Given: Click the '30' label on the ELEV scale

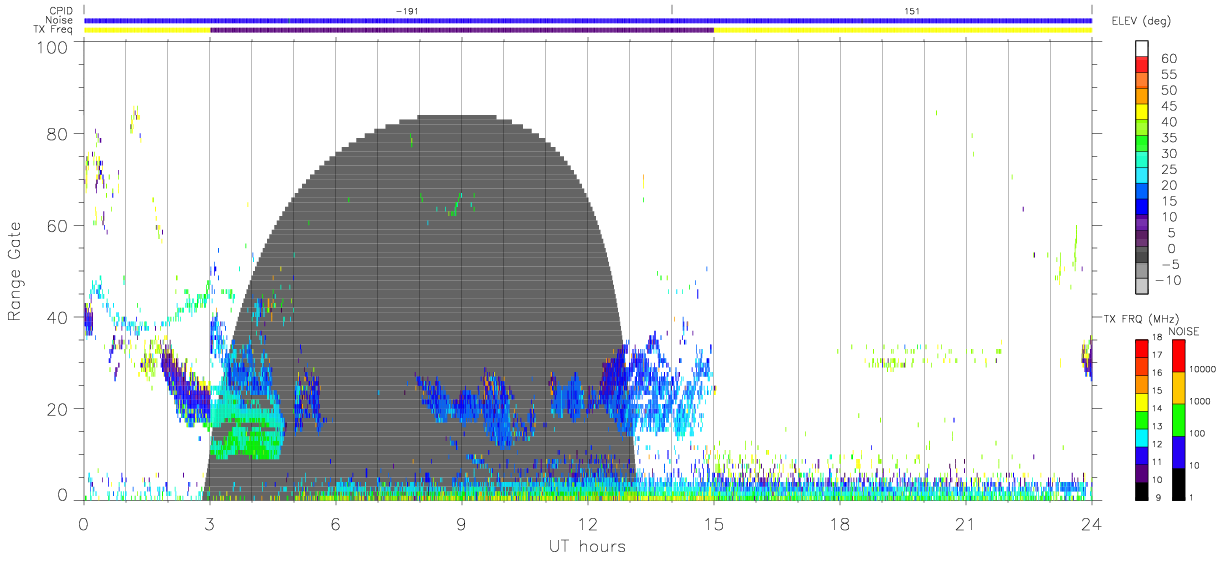Looking at the screenshot, I should click(x=1168, y=154).
